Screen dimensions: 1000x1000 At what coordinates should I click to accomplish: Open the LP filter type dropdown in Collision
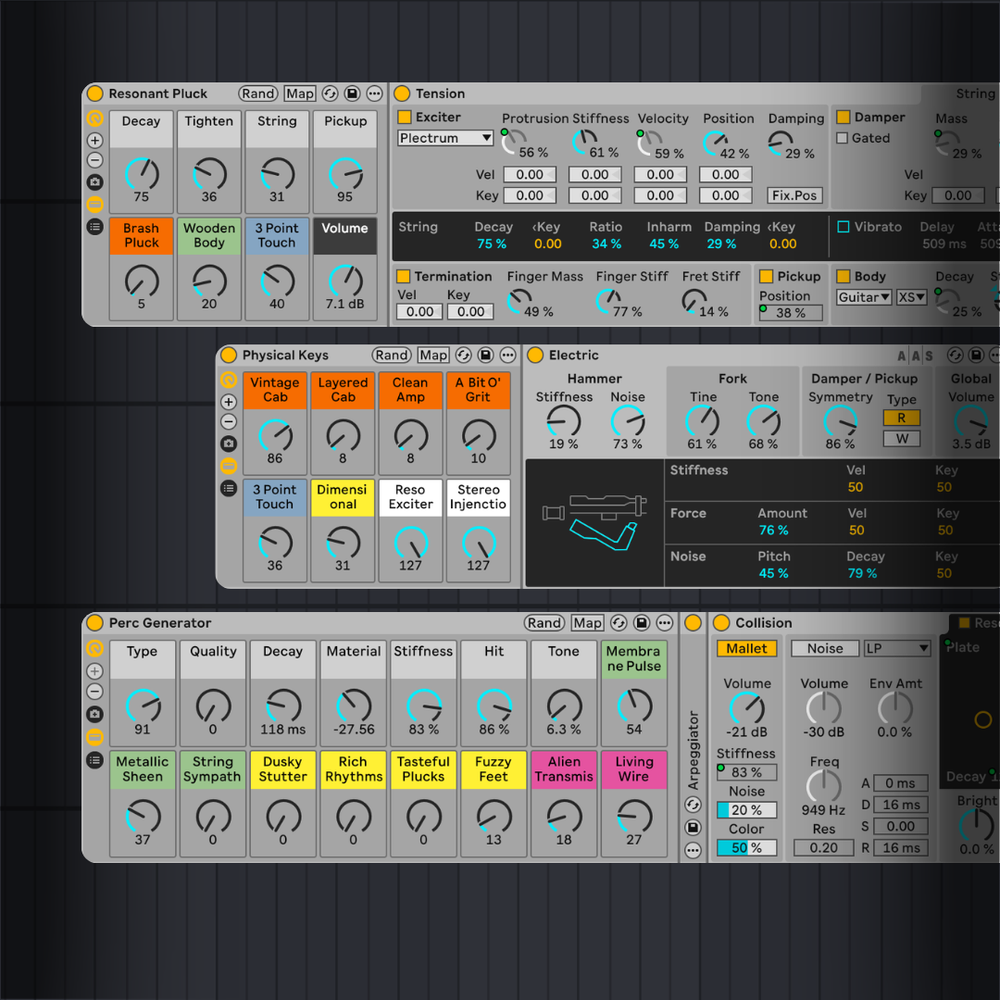coord(897,647)
